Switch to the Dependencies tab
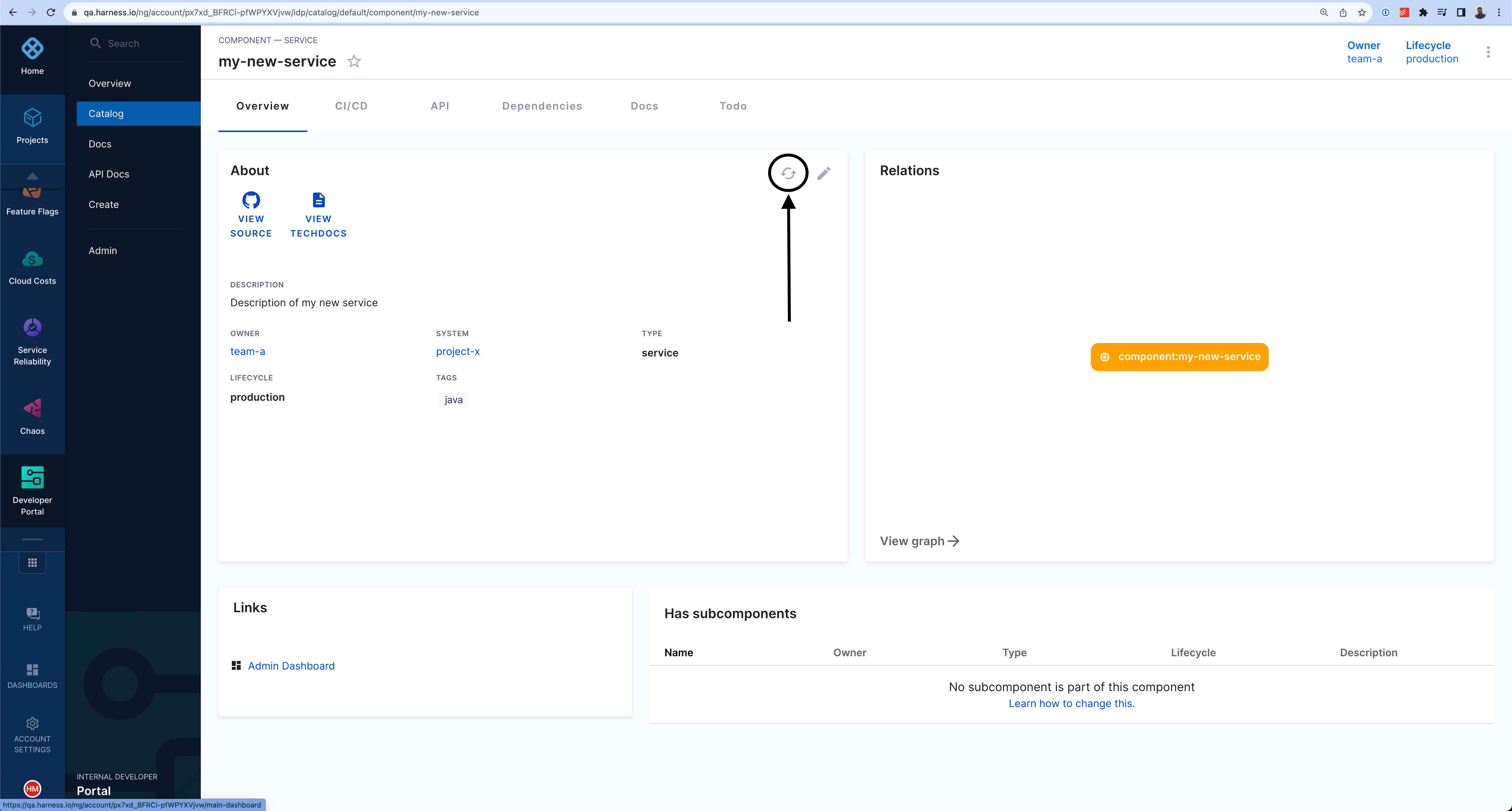 542,106
